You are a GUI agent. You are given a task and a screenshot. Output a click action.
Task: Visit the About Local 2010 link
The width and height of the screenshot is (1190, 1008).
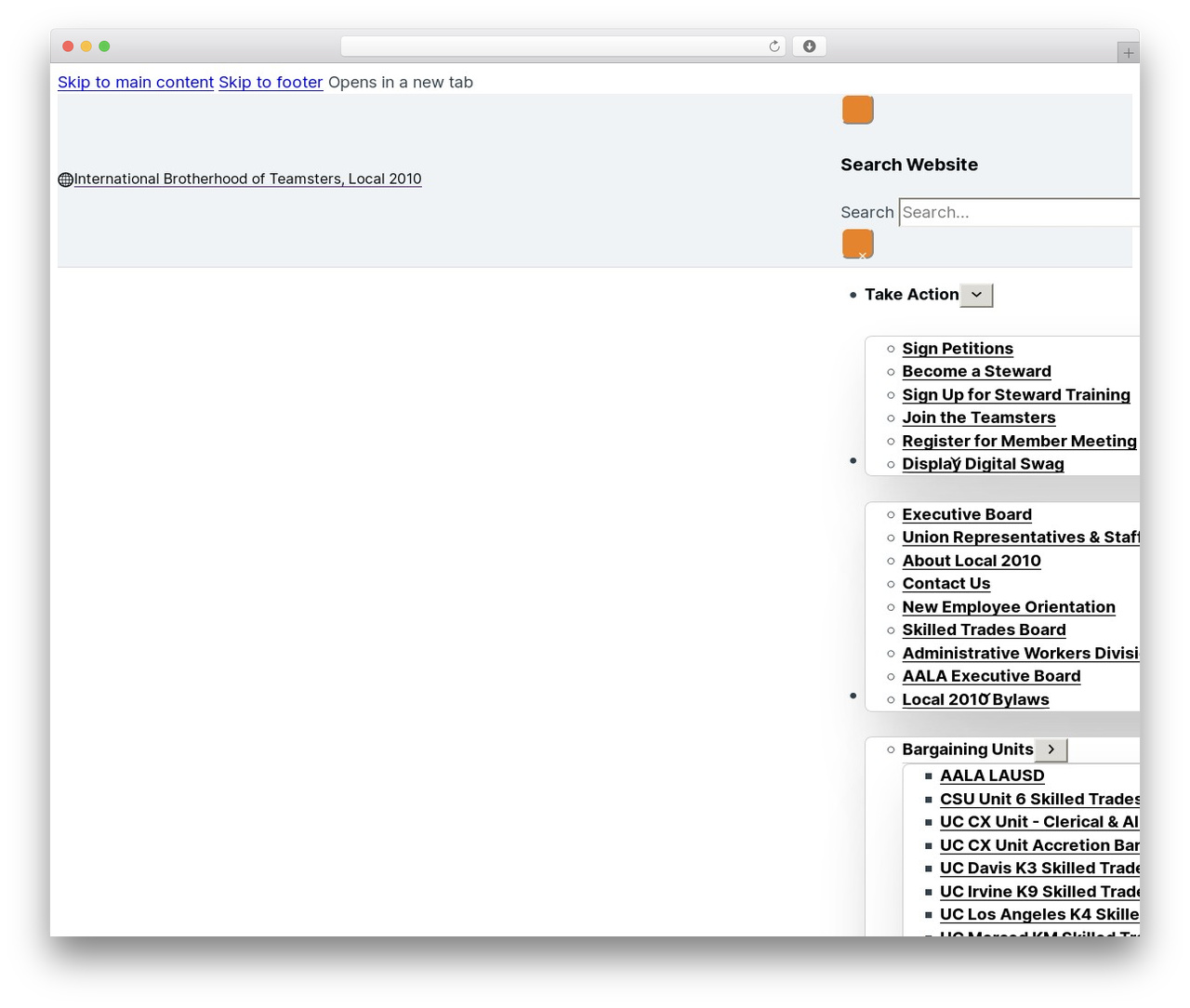point(972,561)
